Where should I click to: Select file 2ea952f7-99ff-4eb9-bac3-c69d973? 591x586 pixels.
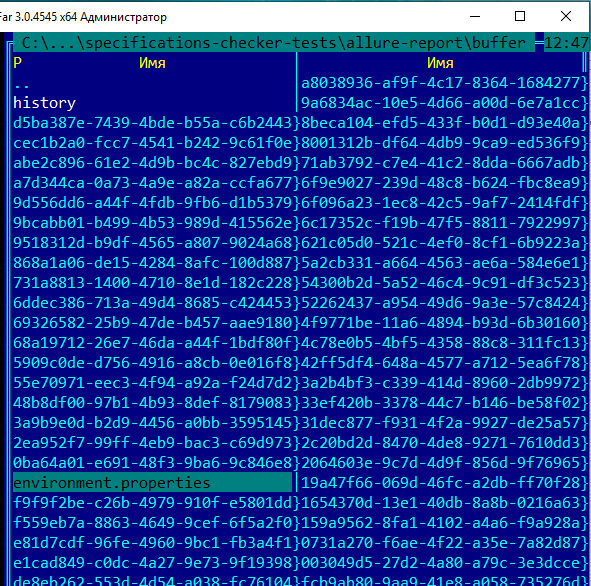tap(152, 442)
